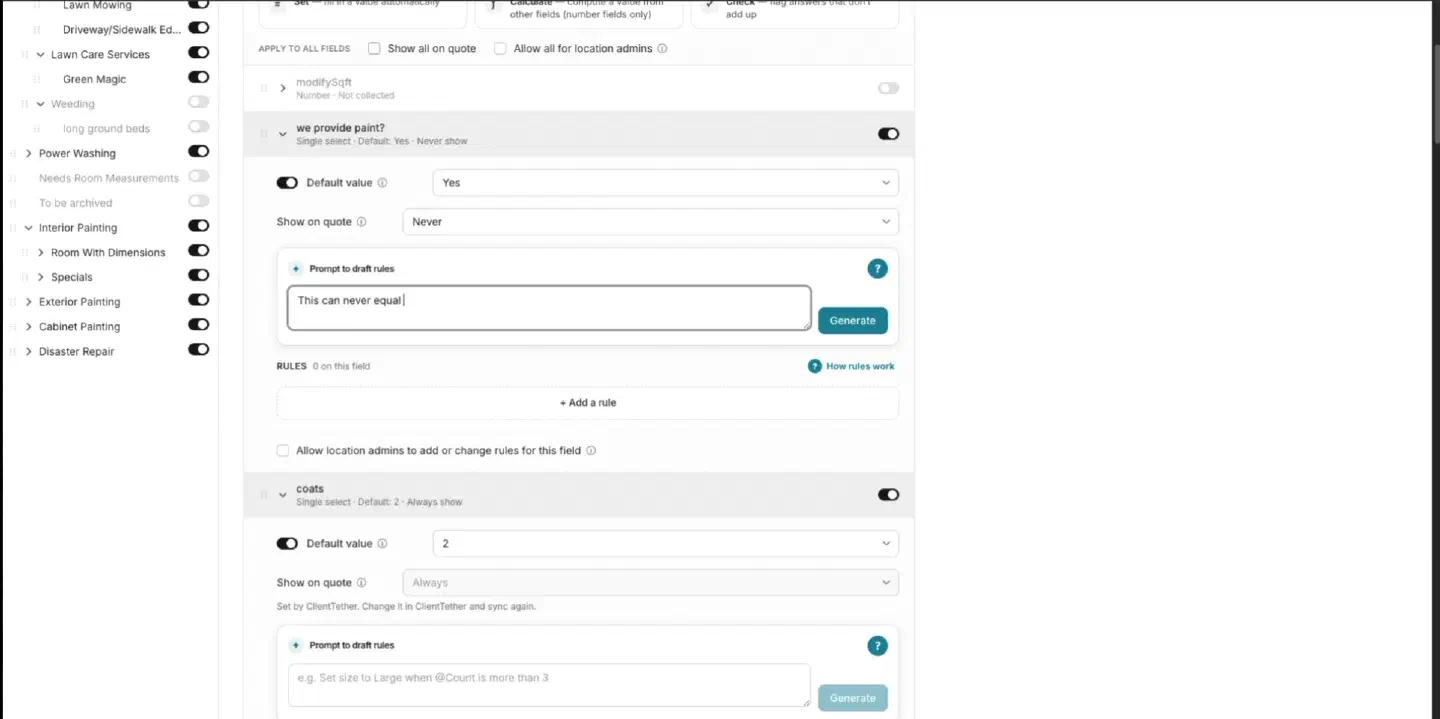Click Show on quote info icon under coats
Image resolution: width=1440 pixels, height=719 pixels.
(x=361, y=583)
